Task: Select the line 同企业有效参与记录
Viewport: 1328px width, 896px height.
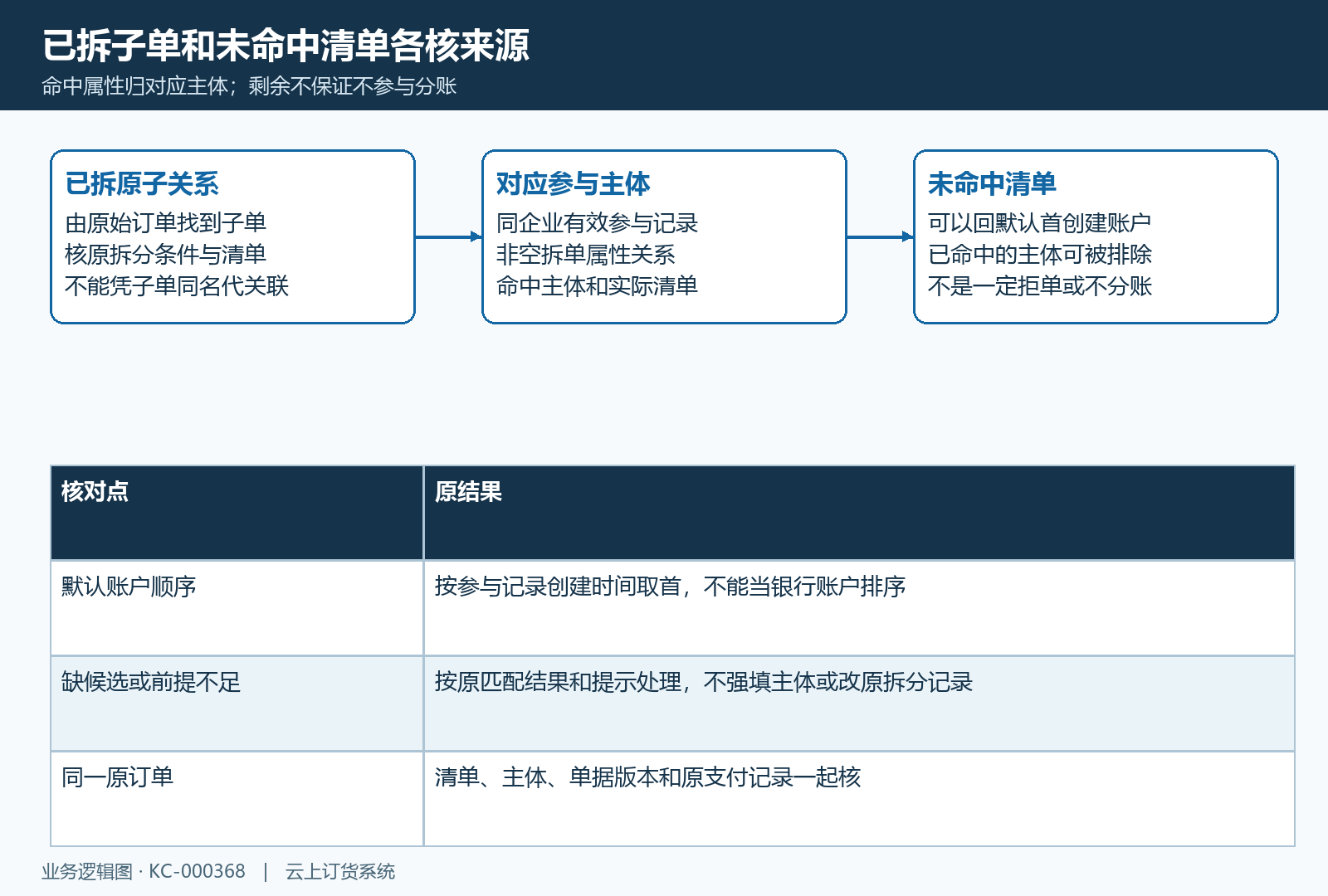Action: (x=597, y=222)
